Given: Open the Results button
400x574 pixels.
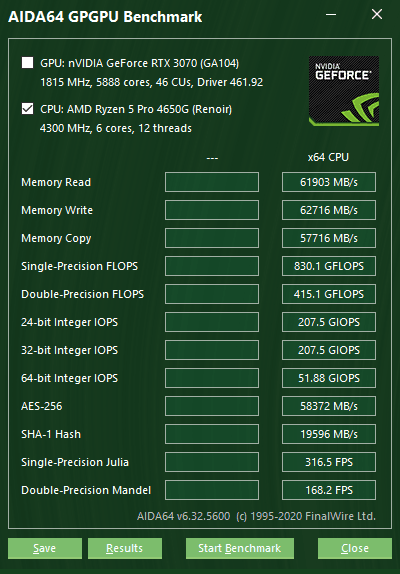Looking at the screenshot, I should [124, 548].
